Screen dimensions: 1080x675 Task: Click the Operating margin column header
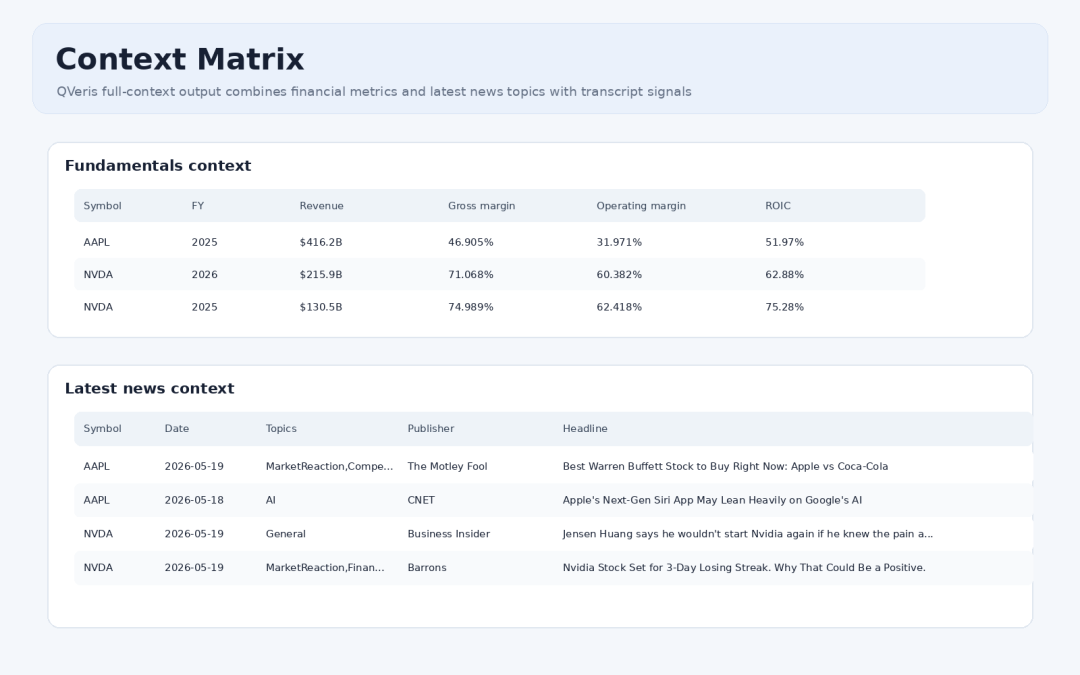click(641, 206)
